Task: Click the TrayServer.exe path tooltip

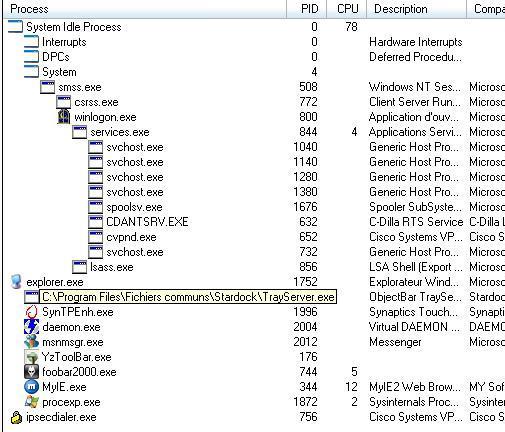Action: [x=188, y=297]
